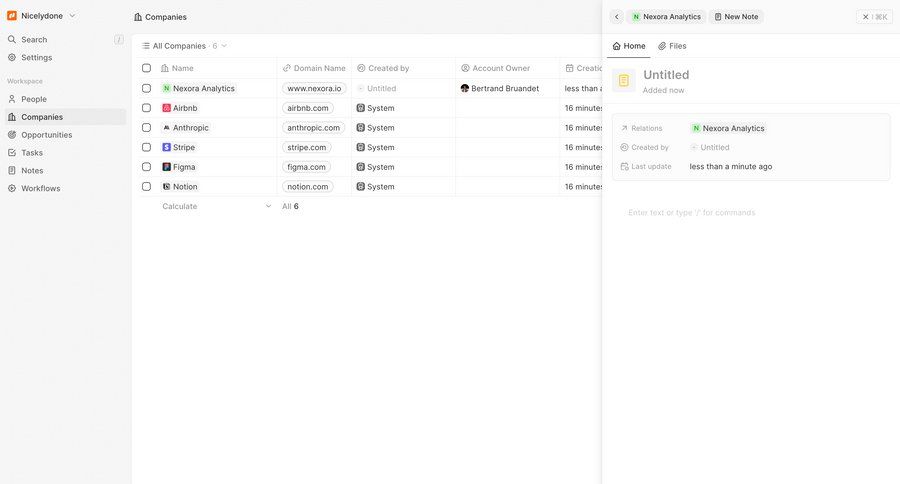Check the Figma row checkbox
This screenshot has height=484, width=900.
(146, 167)
